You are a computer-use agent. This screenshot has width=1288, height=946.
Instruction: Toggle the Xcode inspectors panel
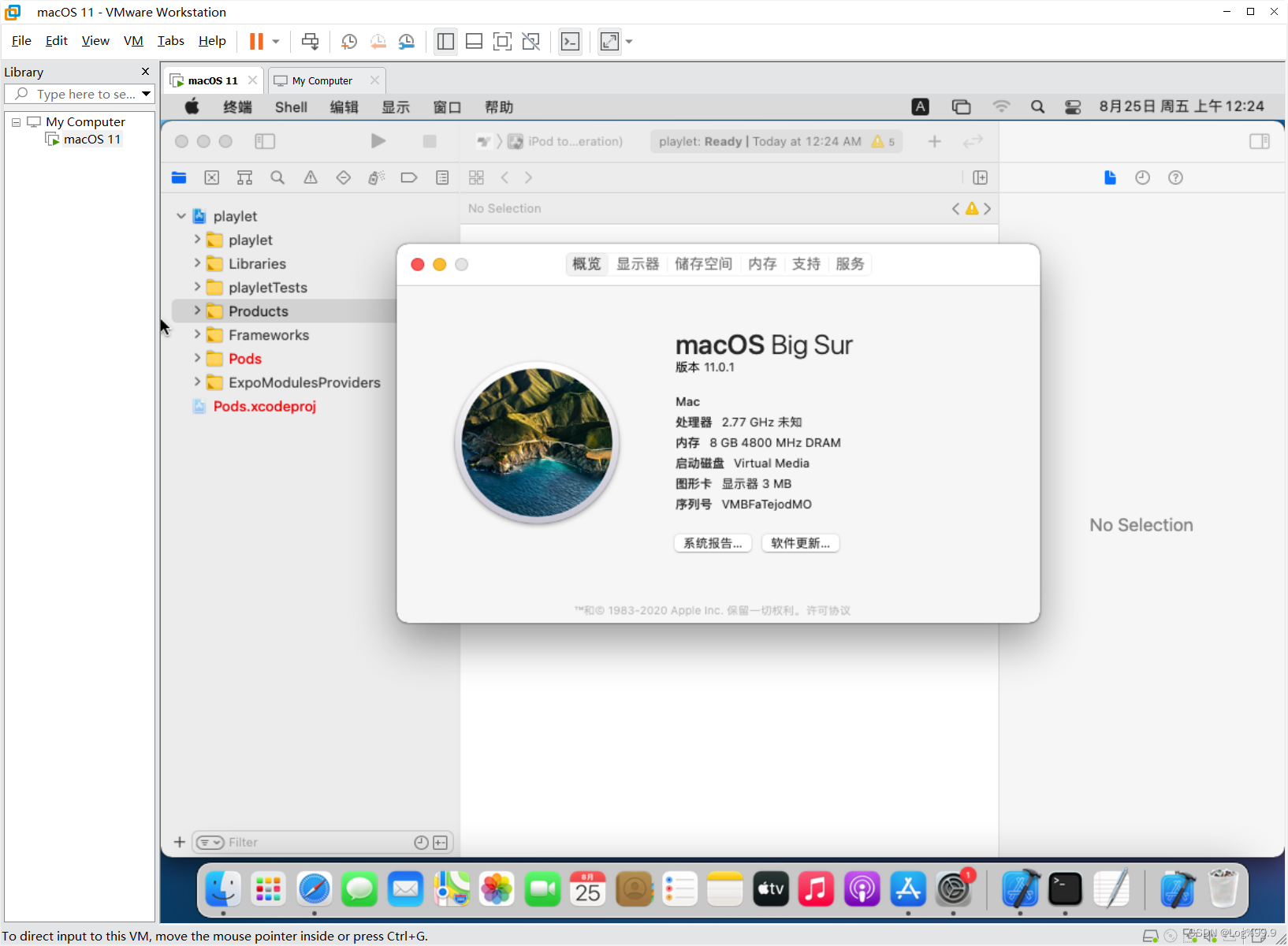click(x=1260, y=141)
